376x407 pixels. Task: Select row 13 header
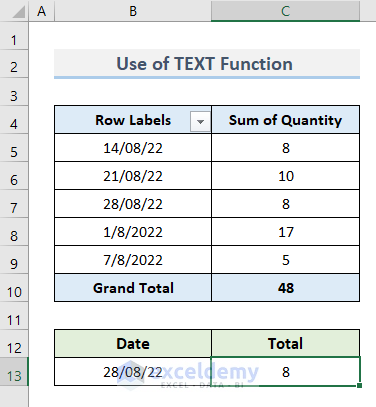14,371
